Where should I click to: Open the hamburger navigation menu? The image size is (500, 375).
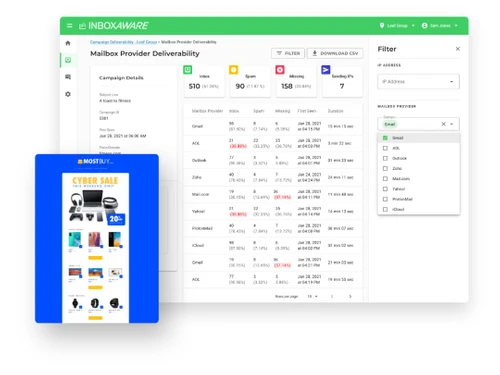click(69, 26)
